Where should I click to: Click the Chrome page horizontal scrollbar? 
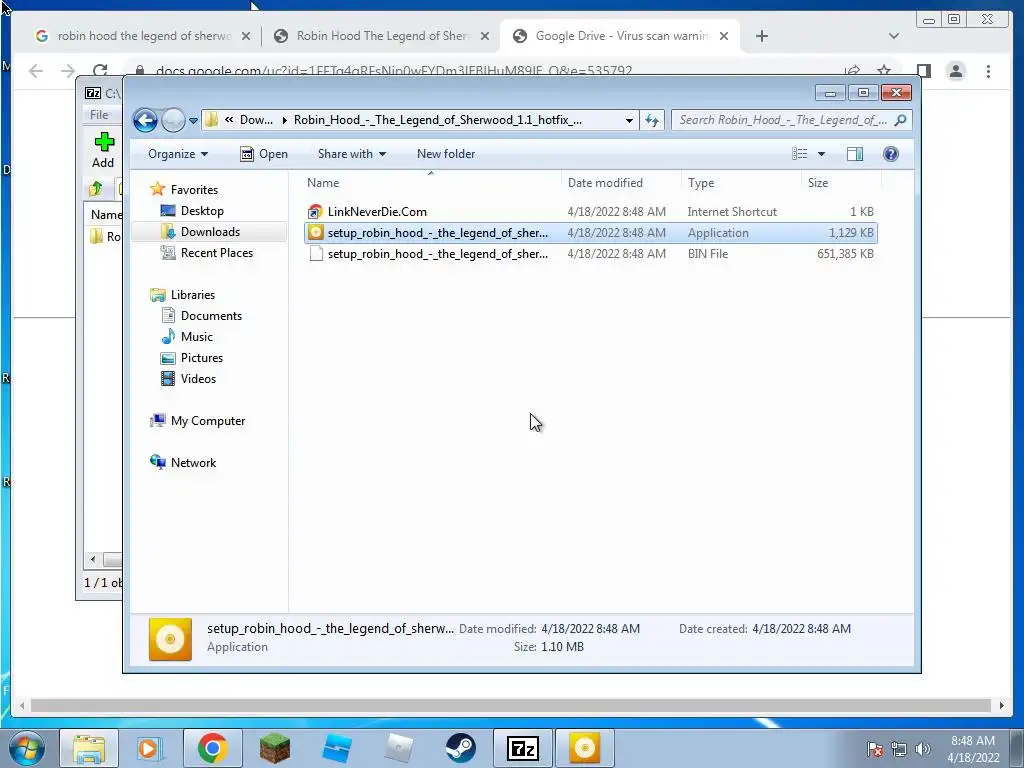pos(511,705)
